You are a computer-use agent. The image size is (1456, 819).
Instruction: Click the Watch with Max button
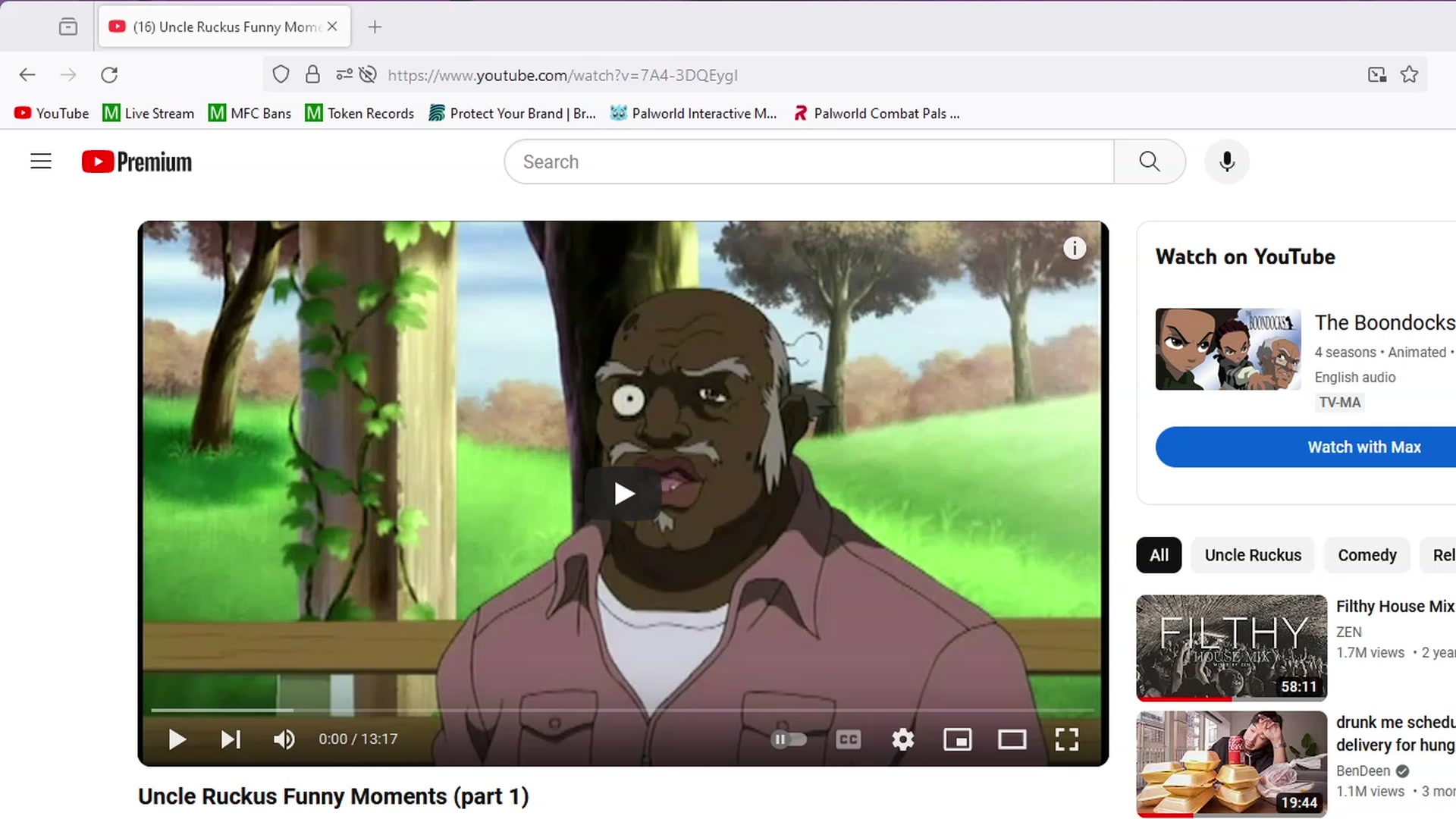coord(1306,447)
